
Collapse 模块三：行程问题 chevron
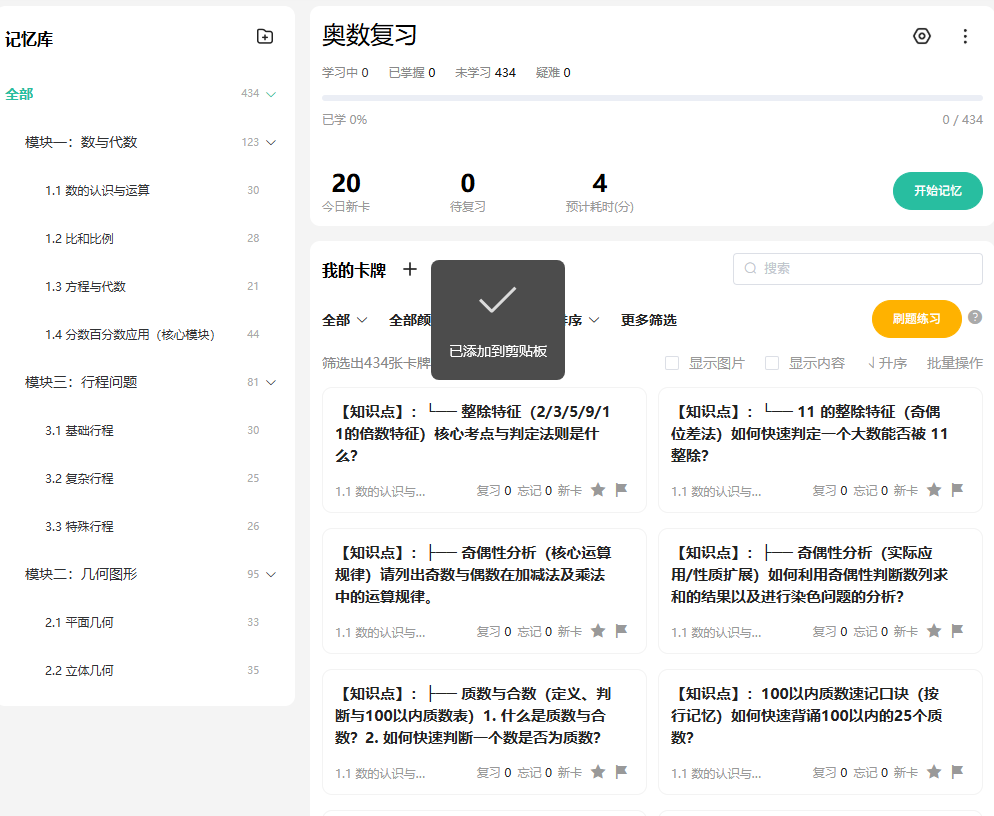(271, 382)
